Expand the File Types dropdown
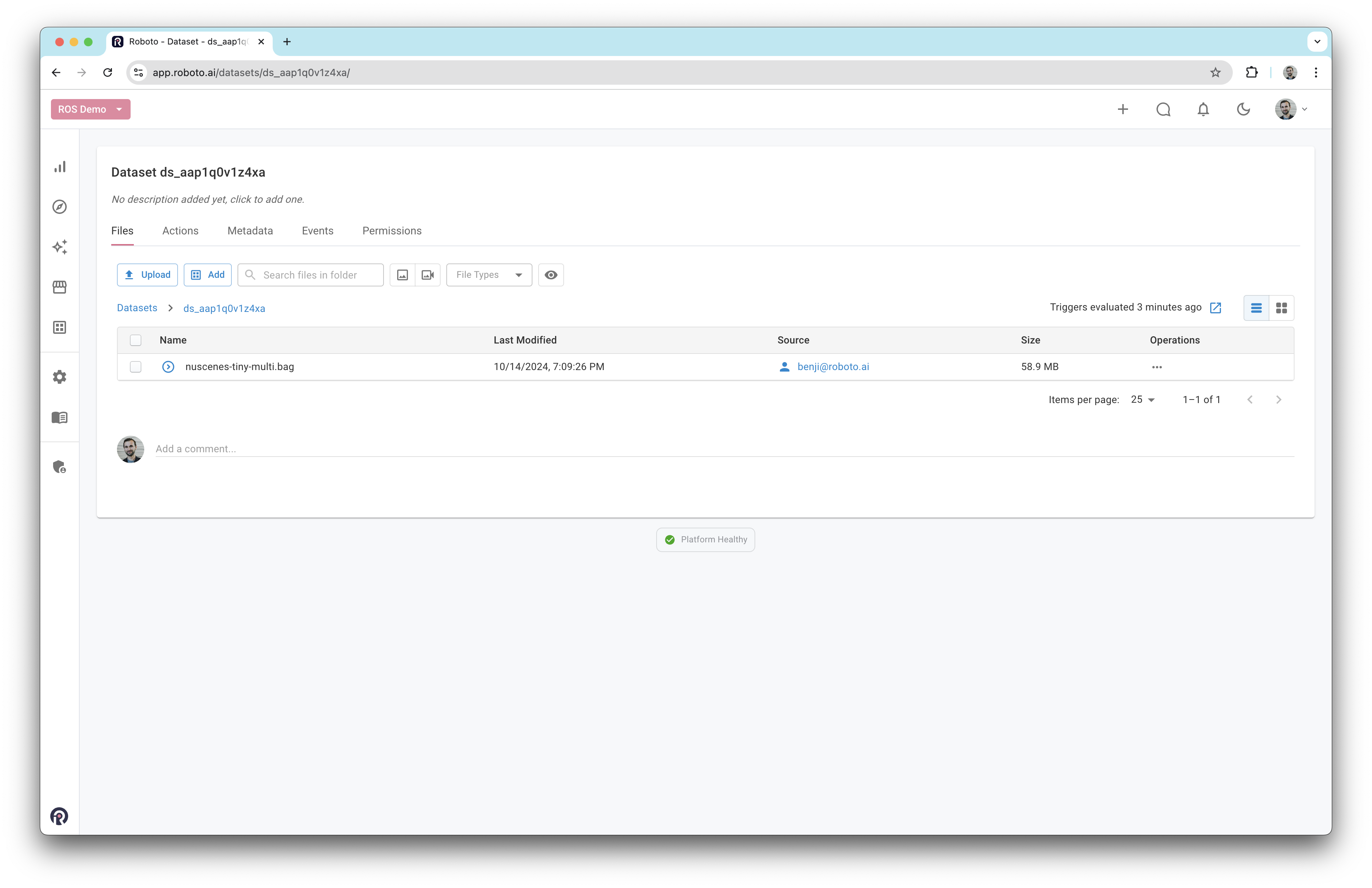The width and height of the screenshot is (1372, 888). click(489, 275)
